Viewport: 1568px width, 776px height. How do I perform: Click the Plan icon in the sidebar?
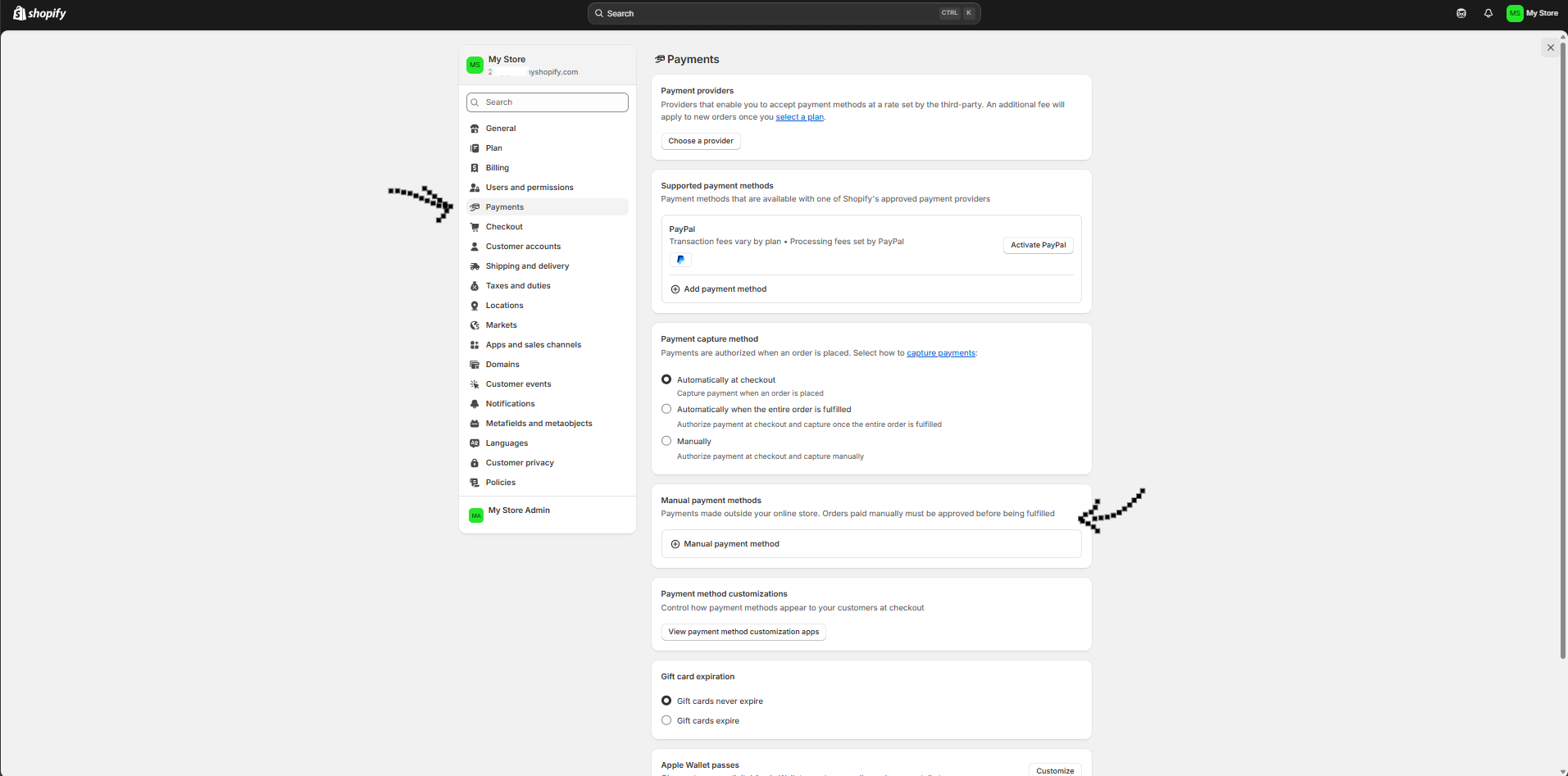475,148
